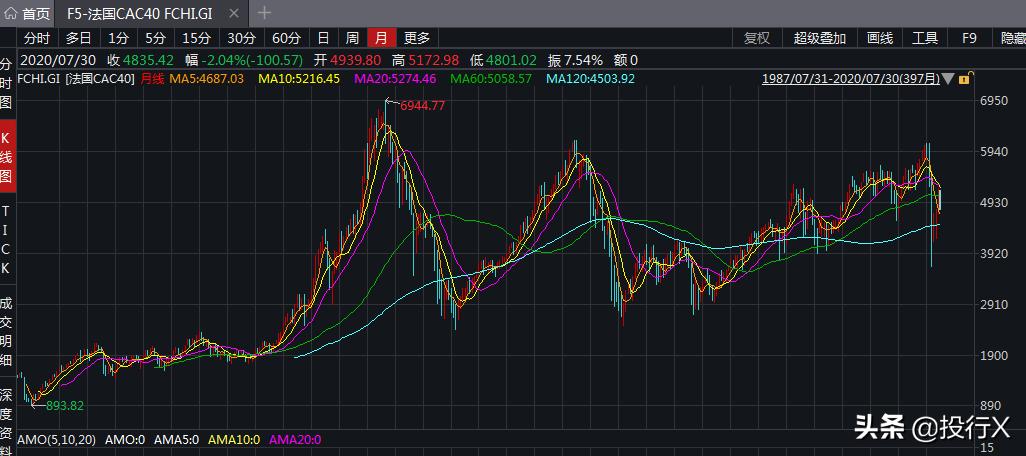Click the MA120:4503.92 indicator label

(x=591, y=79)
